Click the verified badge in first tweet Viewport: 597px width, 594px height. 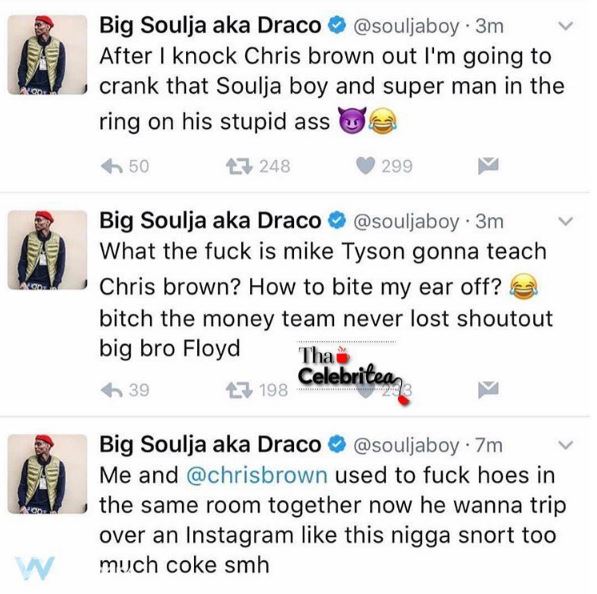(x=337, y=25)
